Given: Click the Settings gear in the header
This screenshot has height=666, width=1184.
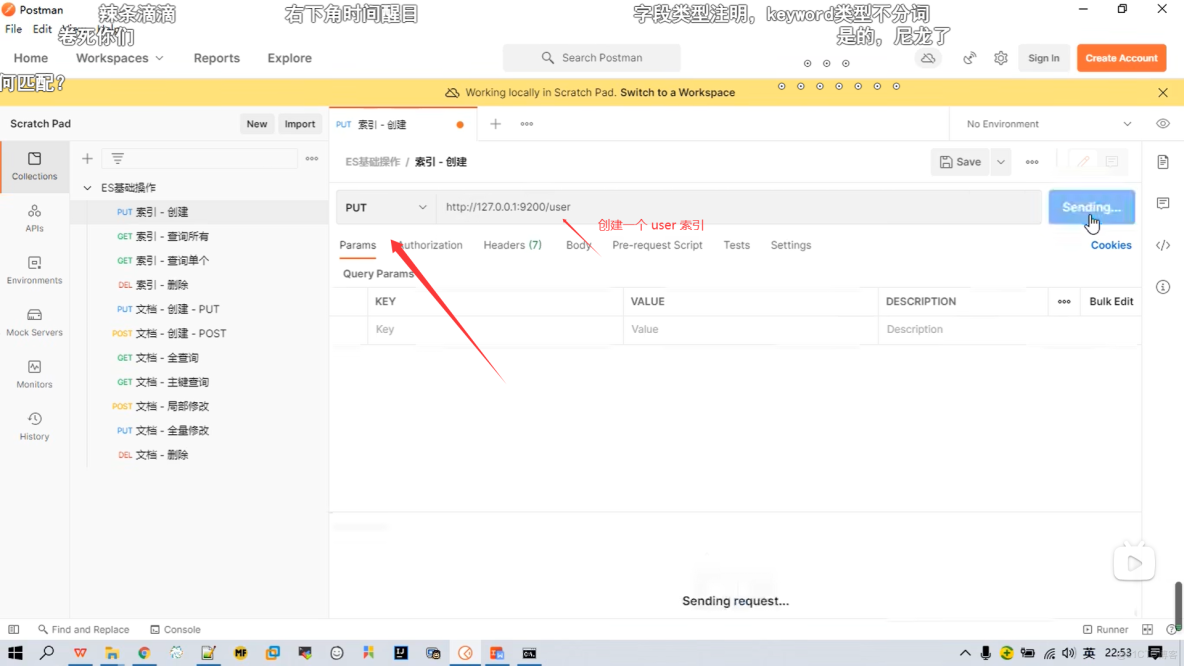Looking at the screenshot, I should tap(1000, 58).
